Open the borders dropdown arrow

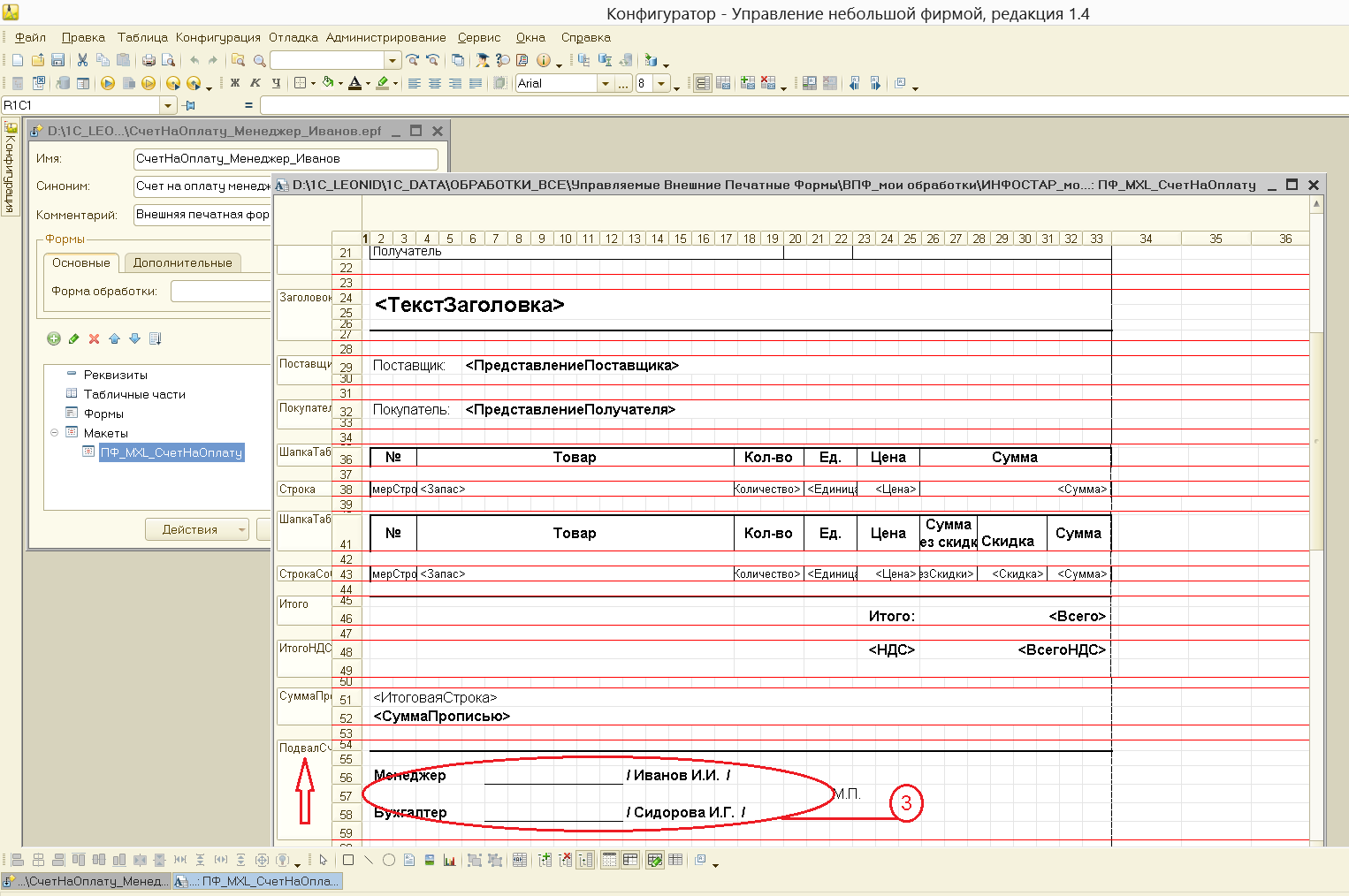pyautogui.click(x=315, y=83)
